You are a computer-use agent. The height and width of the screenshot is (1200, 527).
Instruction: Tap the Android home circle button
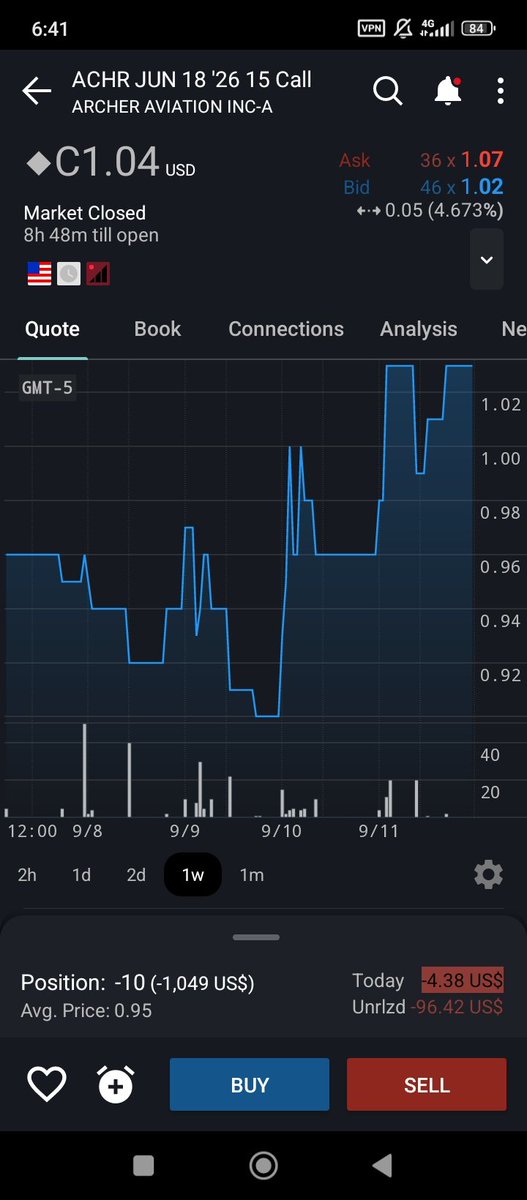tap(263, 1165)
